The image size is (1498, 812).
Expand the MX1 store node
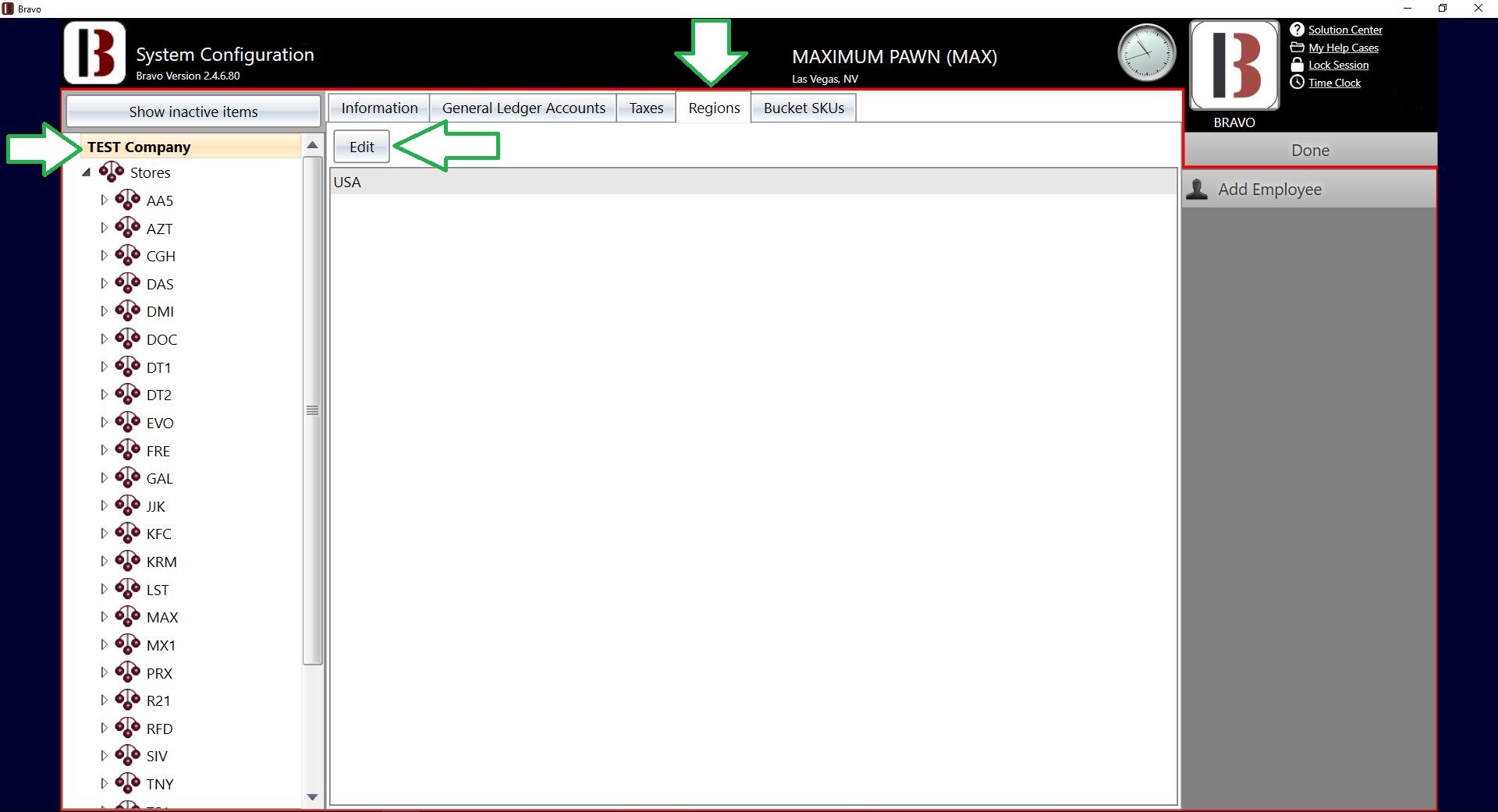coord(104,645)
